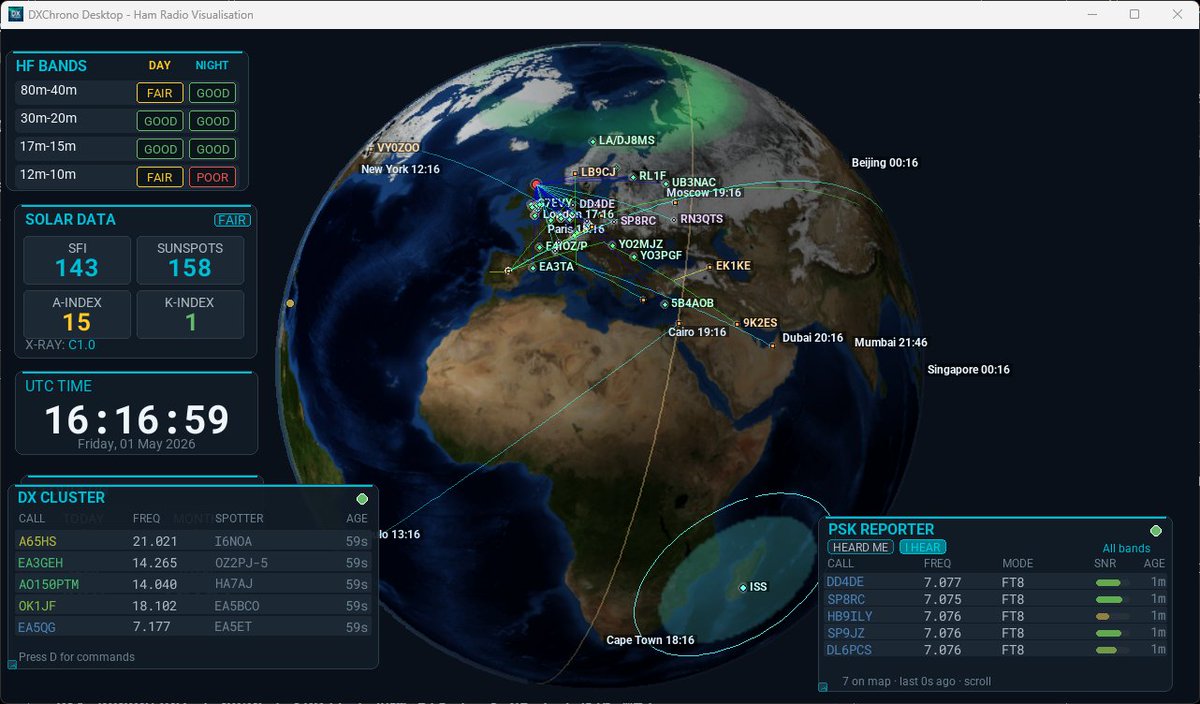Click the Mumbai 21:46 label
This screenshot has height=704, width=1200.
coord(890,343)
